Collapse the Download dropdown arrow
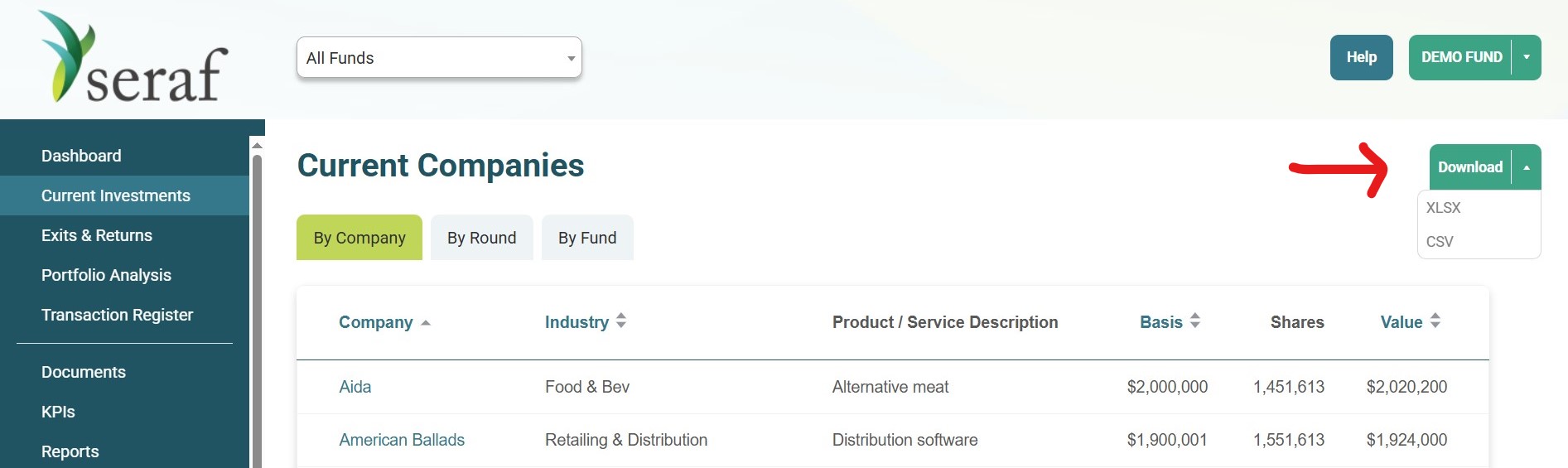The height and width of the screenshot is (468, 1568). coord(1527,167)
